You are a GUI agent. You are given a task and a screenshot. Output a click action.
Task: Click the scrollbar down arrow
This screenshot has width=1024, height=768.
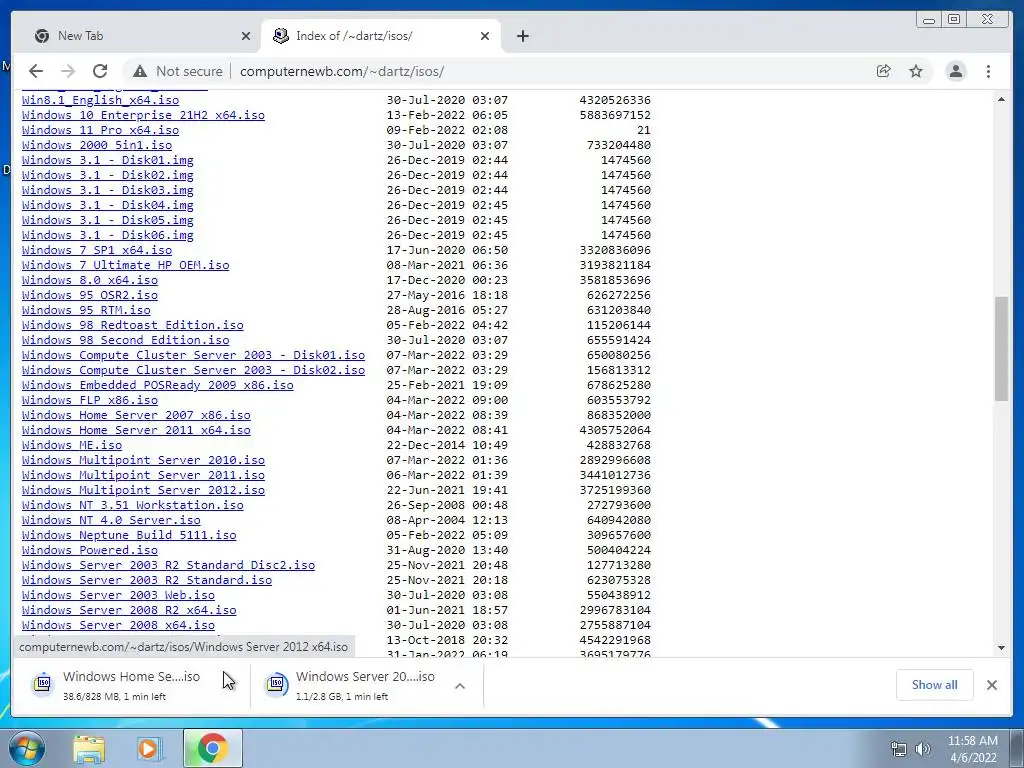click(1001, 648)
